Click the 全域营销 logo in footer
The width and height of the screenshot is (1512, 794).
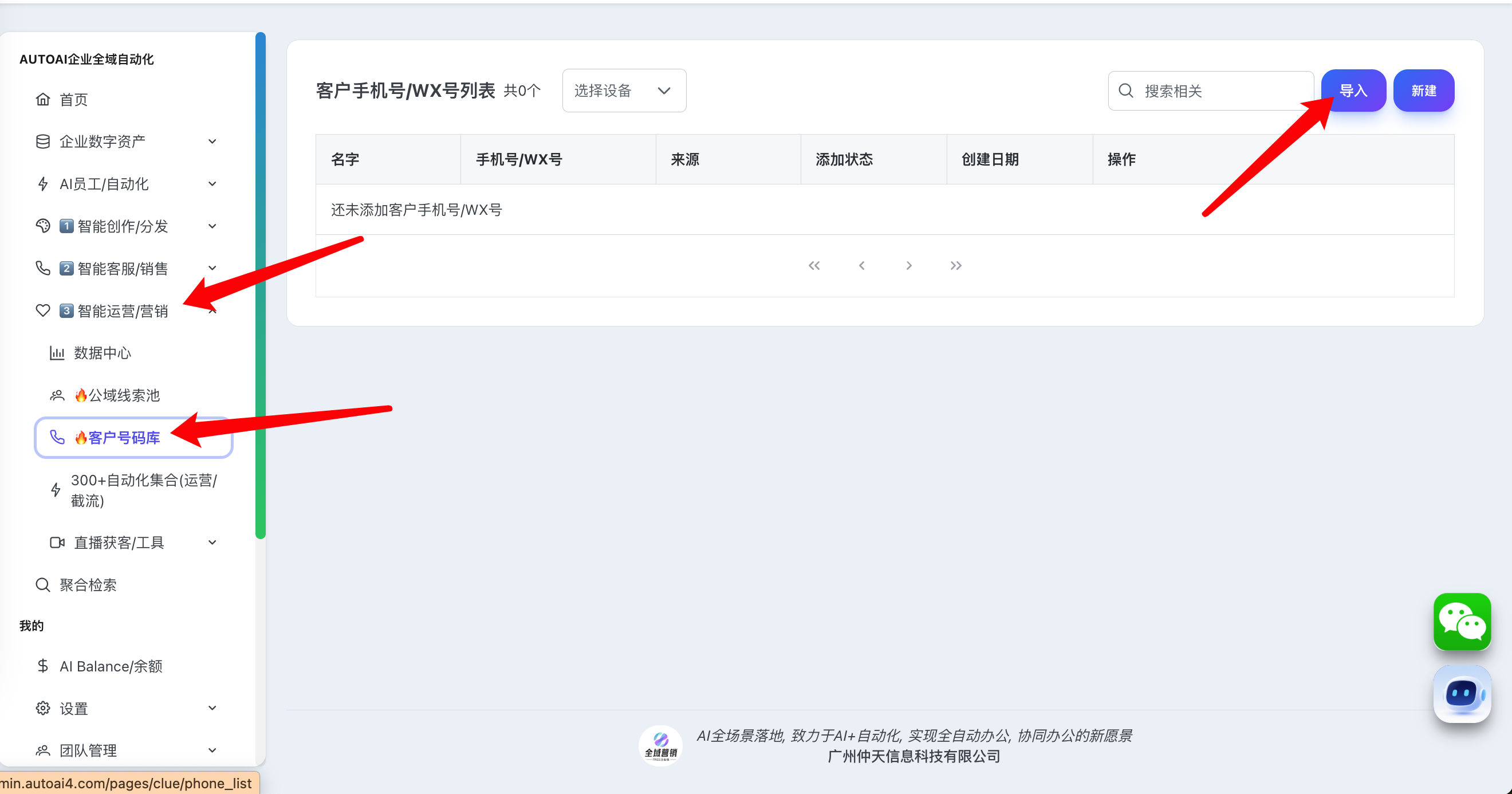(x=660, y=746)
